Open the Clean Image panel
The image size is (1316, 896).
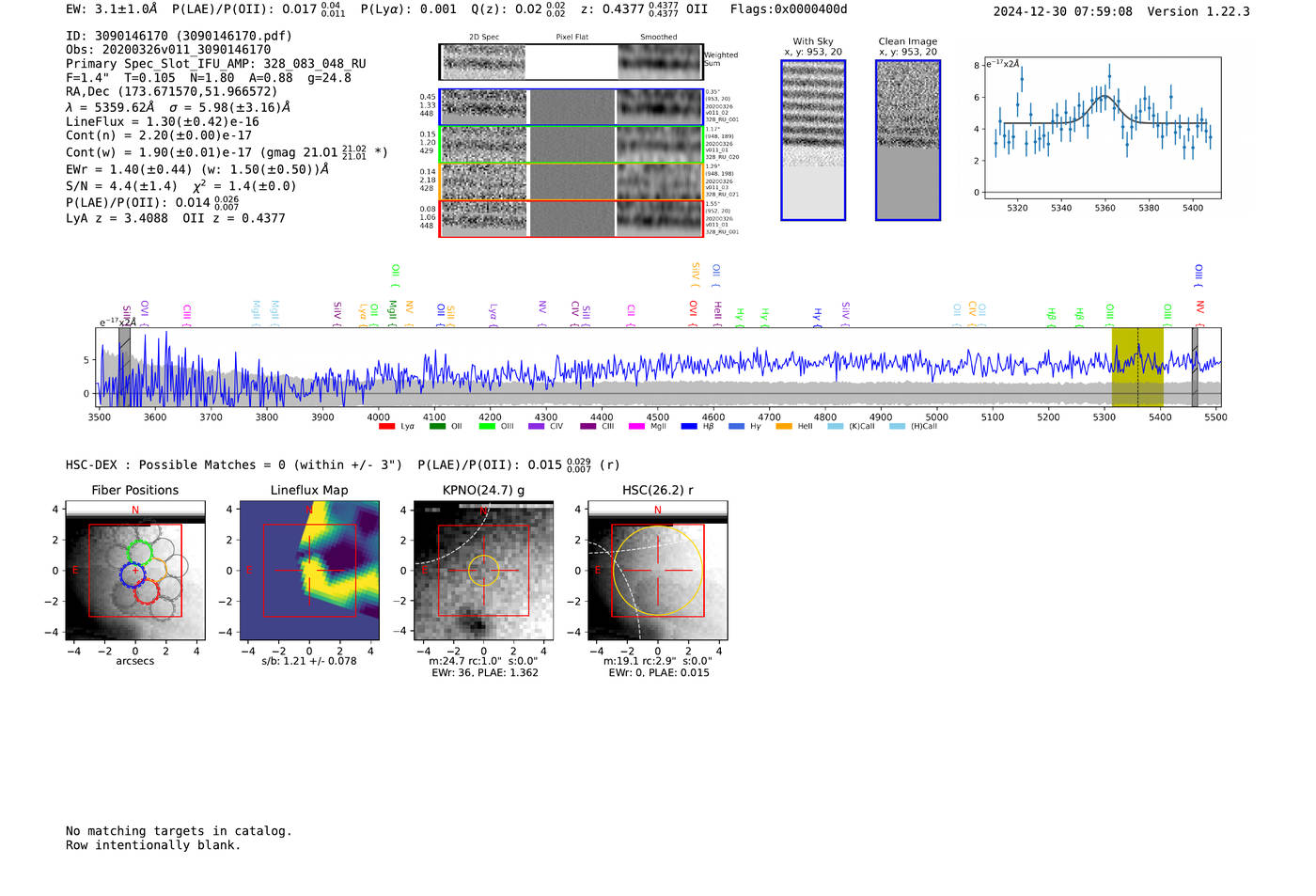[x=908, y=140]
